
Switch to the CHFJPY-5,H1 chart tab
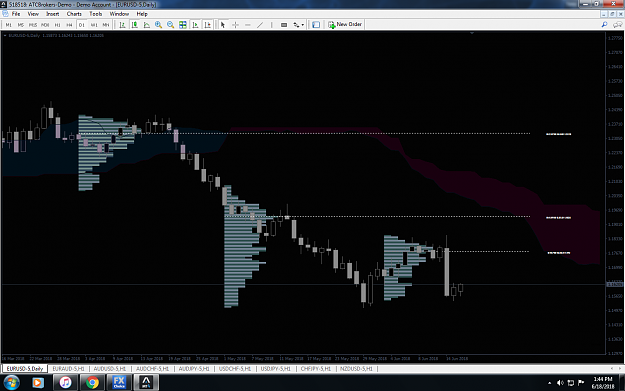pyautogui.click(x=316, y=369)
